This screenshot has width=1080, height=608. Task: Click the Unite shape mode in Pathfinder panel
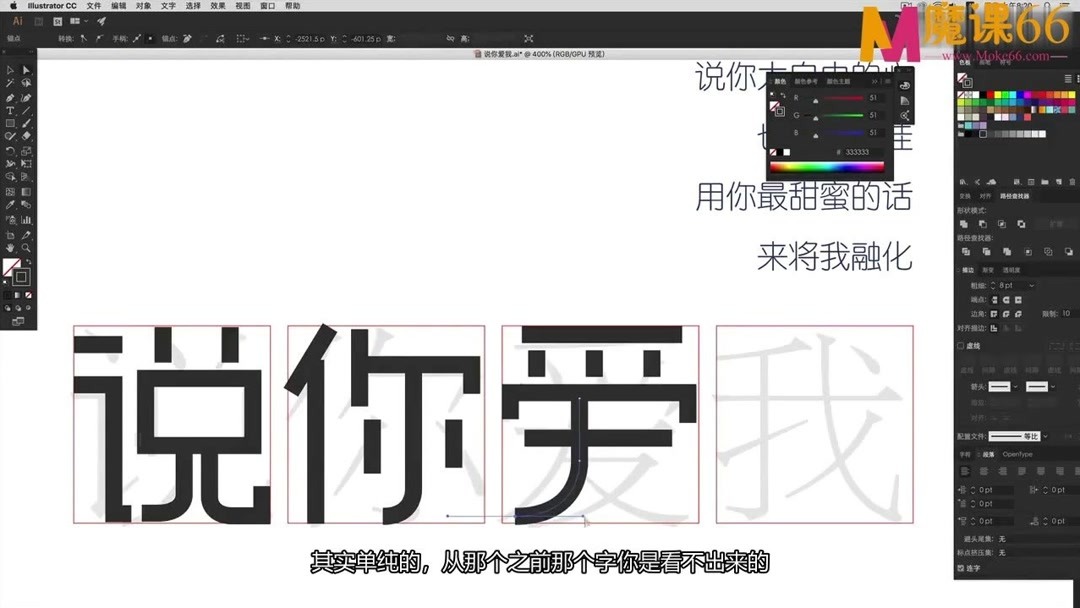[966, 224]
